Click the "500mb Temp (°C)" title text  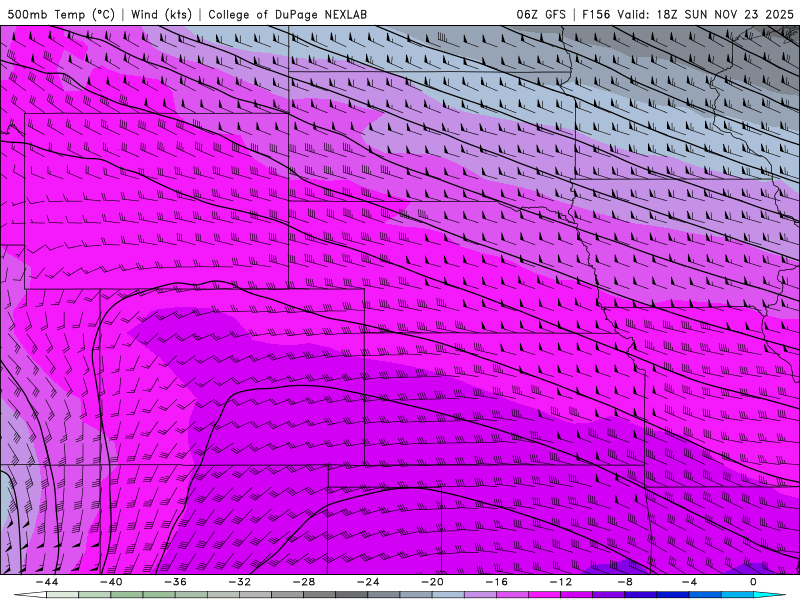(61, 14)
